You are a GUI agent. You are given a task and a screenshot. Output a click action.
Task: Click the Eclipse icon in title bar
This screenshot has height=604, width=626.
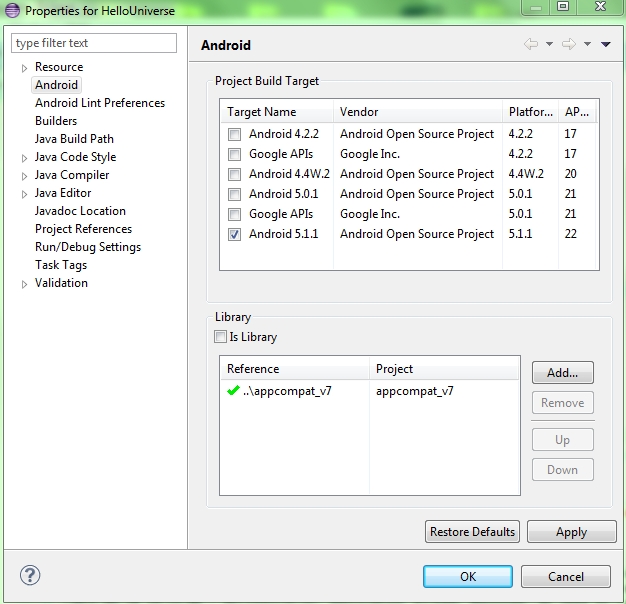(12, 10)
